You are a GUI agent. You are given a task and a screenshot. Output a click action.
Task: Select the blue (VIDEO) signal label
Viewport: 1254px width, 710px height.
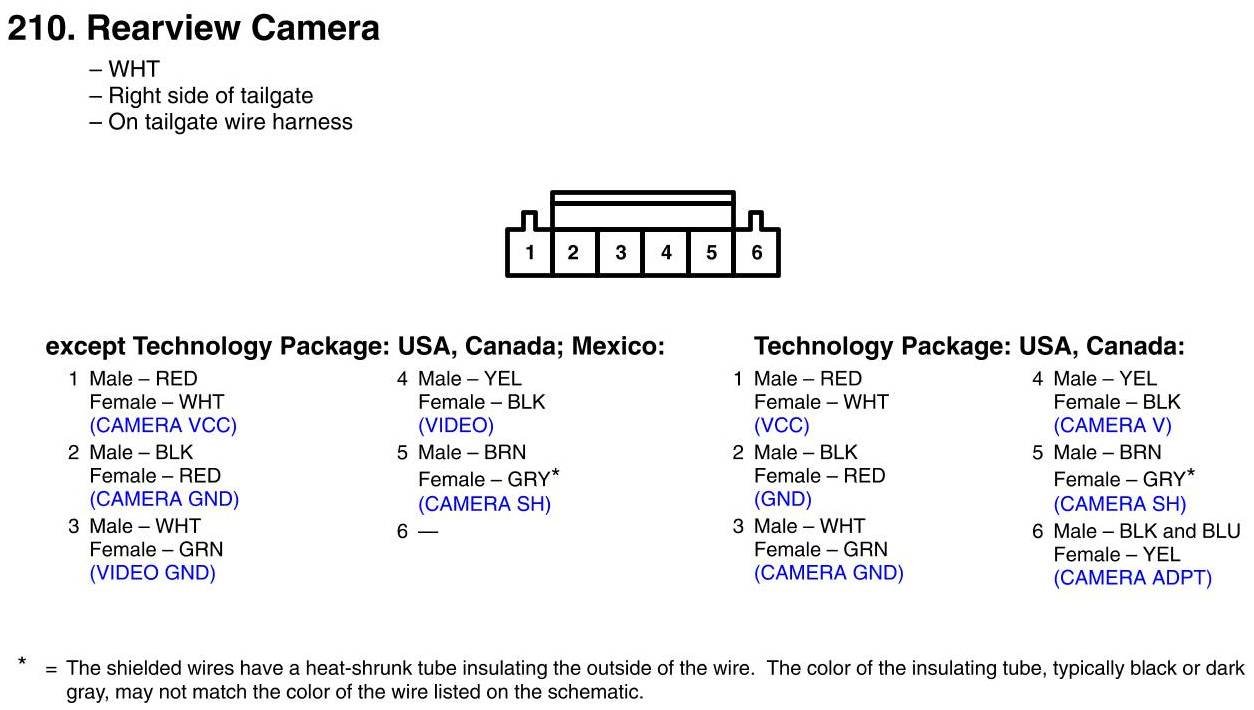pyautogui.click(x=456, y=425)
